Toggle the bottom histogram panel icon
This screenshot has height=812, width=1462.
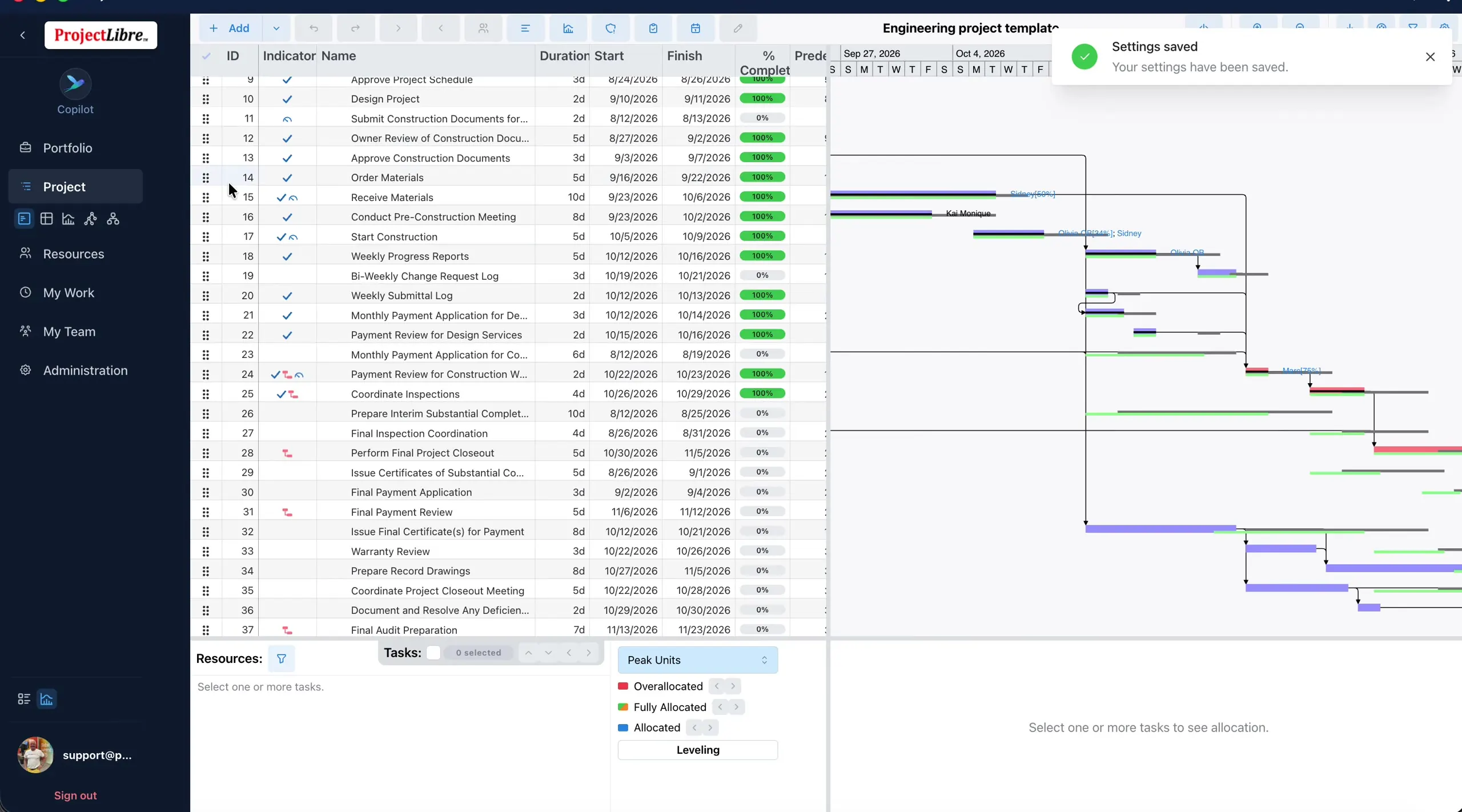tap(47, 699)
